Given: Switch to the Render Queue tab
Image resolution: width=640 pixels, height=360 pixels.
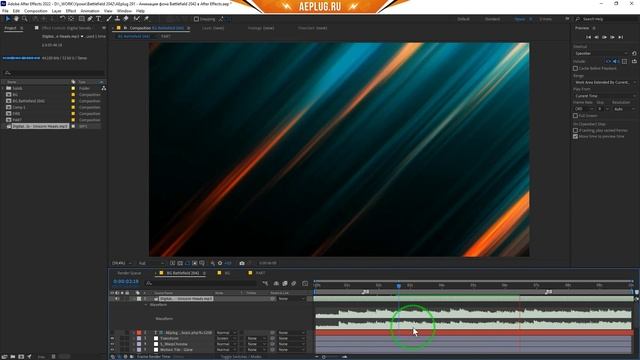Looking at the screenshot, I should [129, 273].
